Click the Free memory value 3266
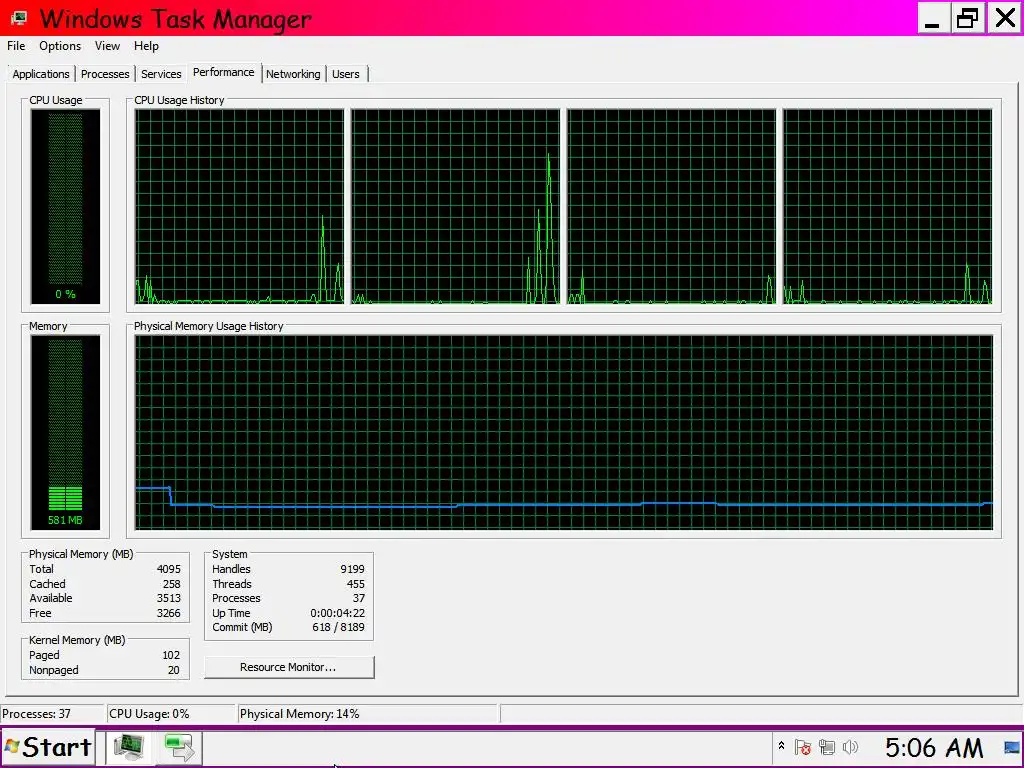 [x=168, y=613]
